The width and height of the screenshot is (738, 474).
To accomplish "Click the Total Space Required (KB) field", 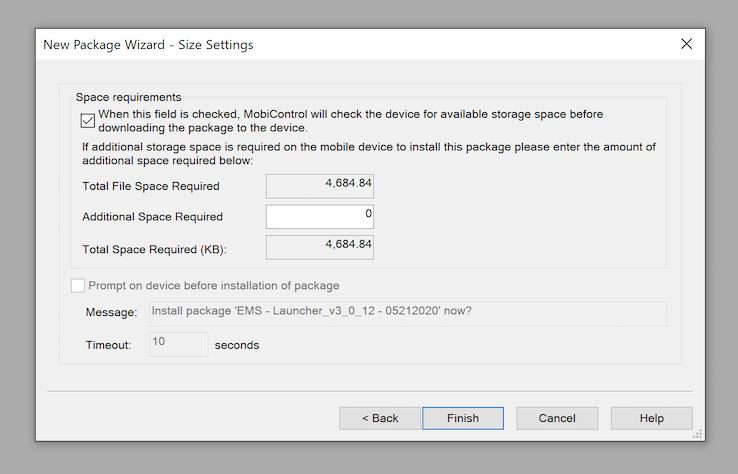I will click(320, 247).
